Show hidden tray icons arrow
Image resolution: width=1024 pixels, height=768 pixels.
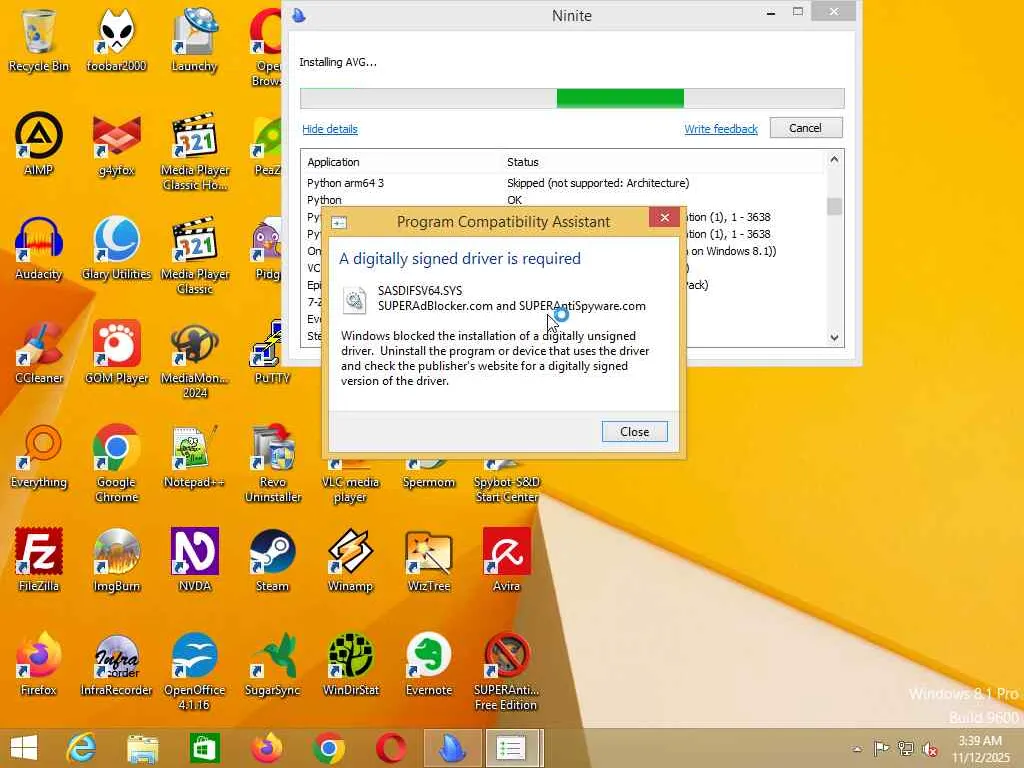857,749
